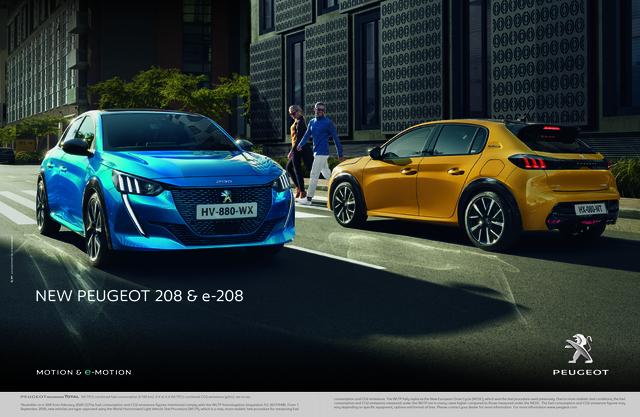This screenshot has width=640, height=417.
Task: Click the Peugeot lion logo emblem
Action: point(578,349)
